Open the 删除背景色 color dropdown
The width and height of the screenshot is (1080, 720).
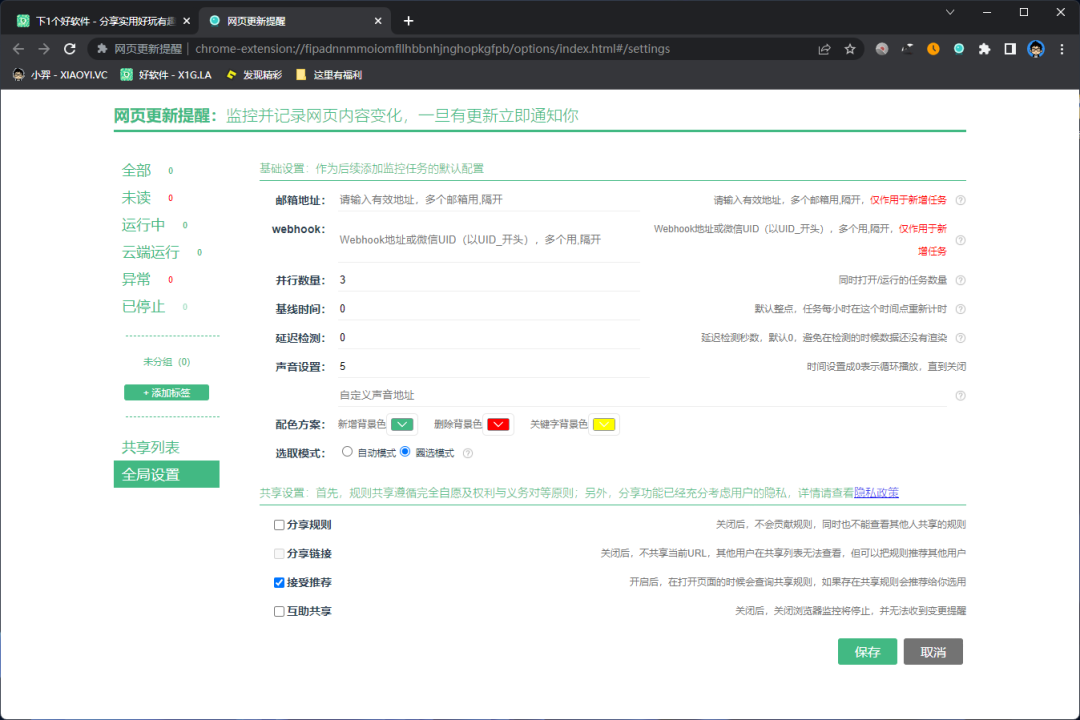click(x=496, y=424)
